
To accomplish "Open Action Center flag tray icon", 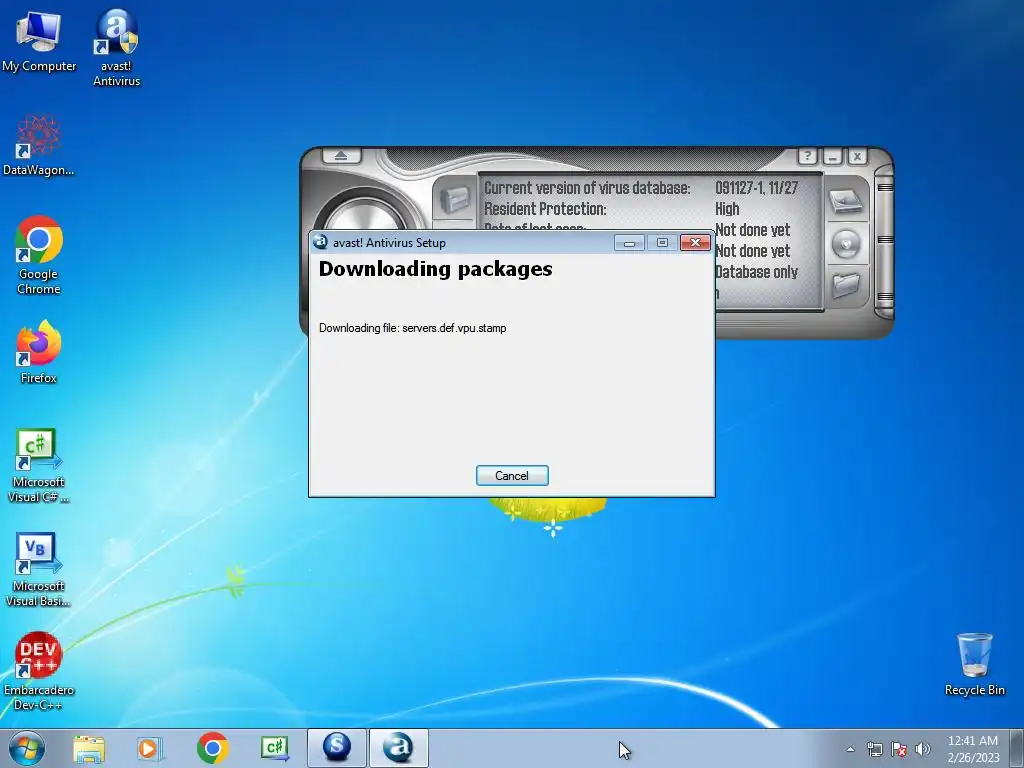I will (x=899, y=749).
